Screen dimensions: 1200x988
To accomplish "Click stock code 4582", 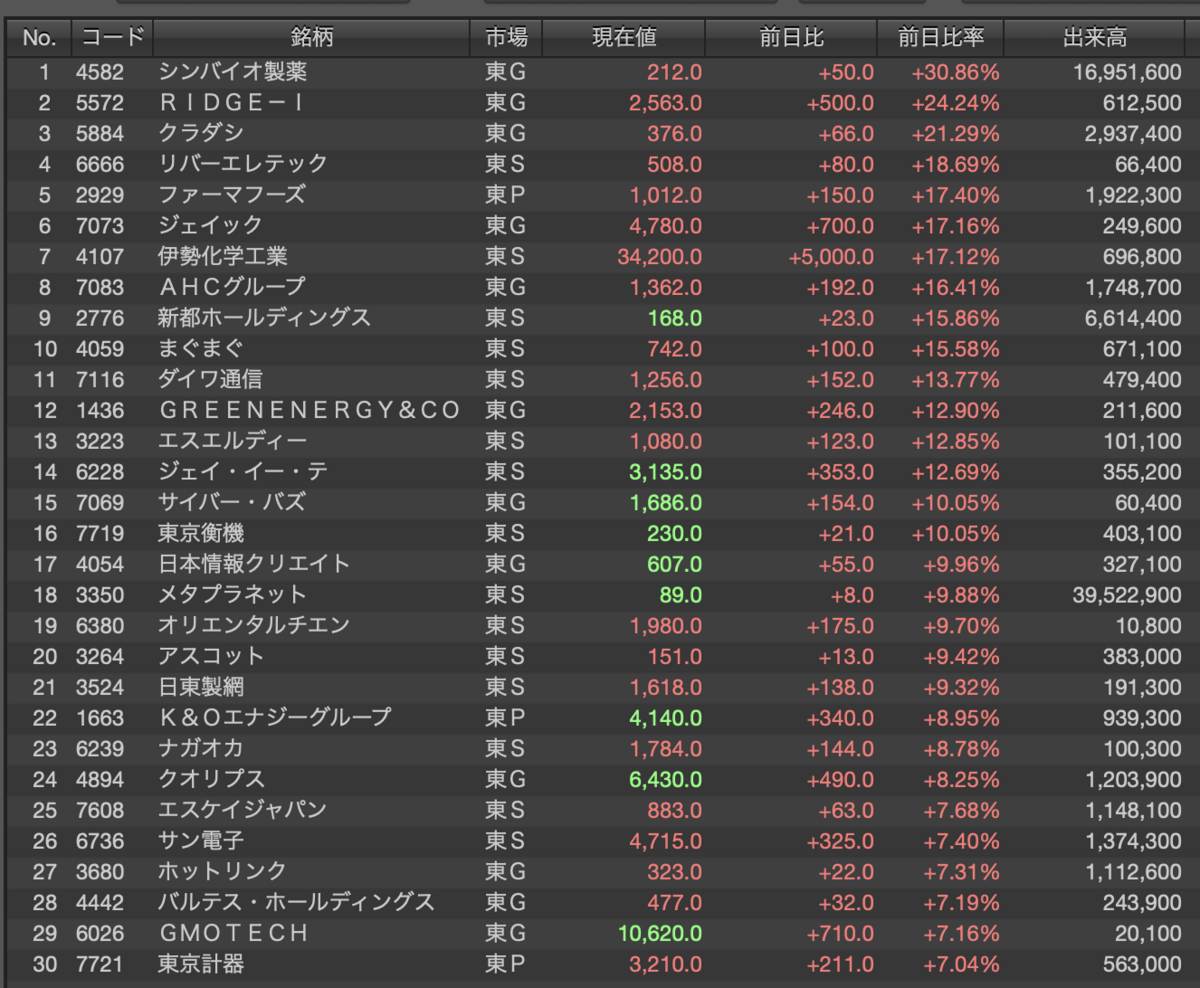I will [100, 72].
